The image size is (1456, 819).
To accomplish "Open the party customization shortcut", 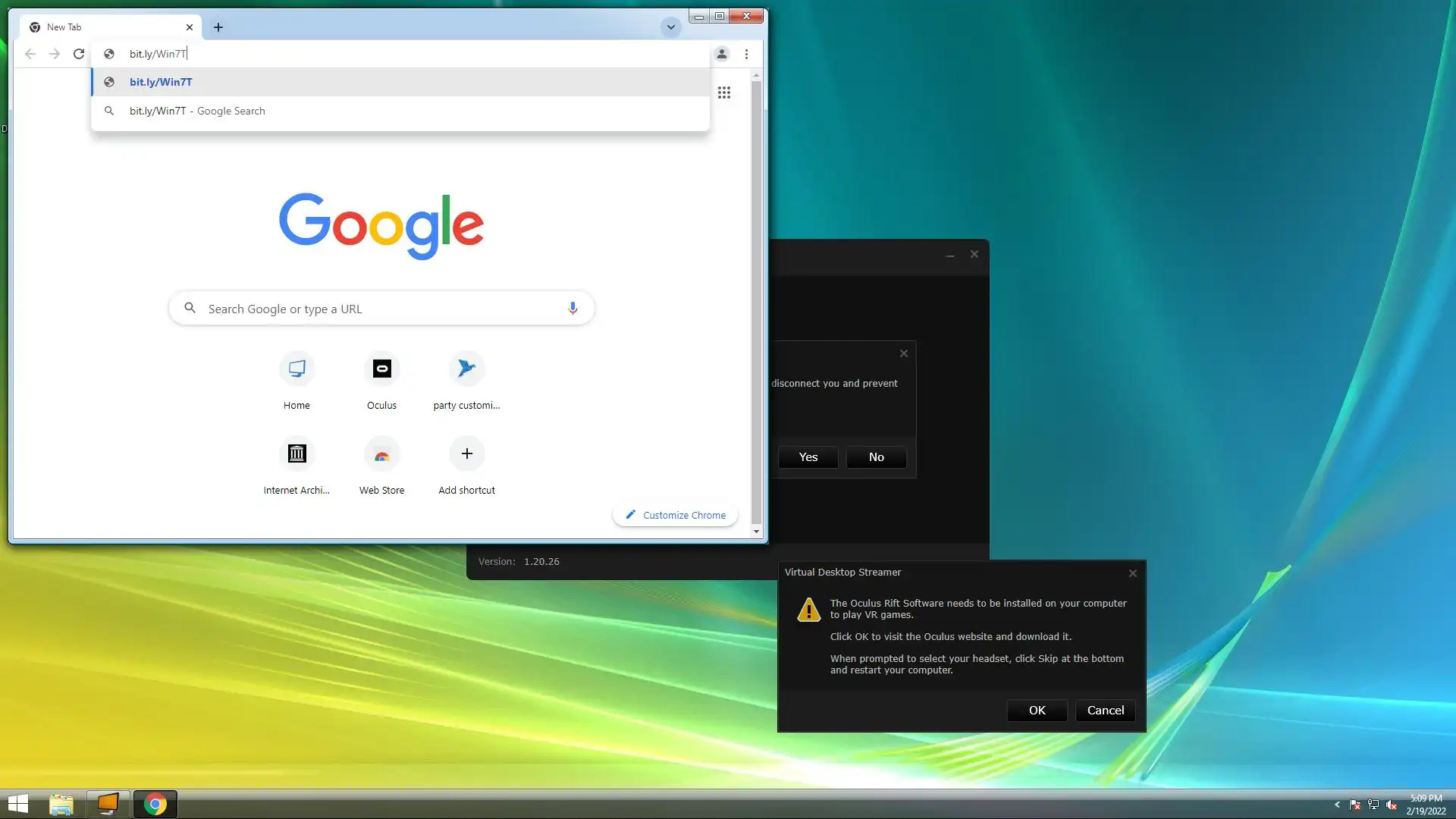I will pyautogui.click(x=466, y=369).
